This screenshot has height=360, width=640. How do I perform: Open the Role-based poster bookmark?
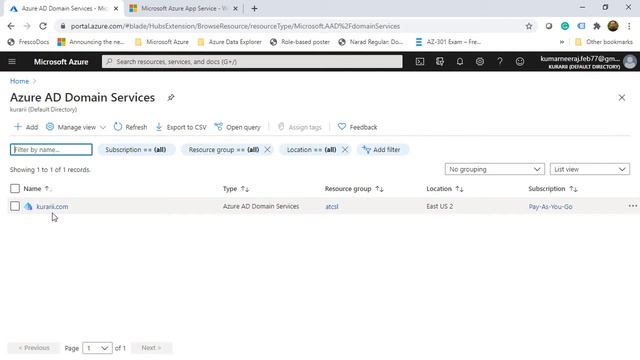point(300,42)
